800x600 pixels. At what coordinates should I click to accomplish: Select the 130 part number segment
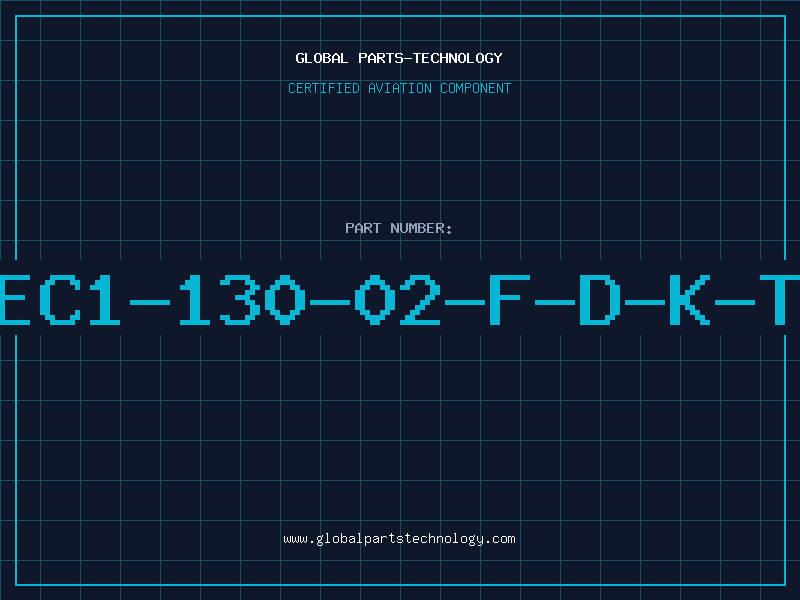tap(242, 299)
